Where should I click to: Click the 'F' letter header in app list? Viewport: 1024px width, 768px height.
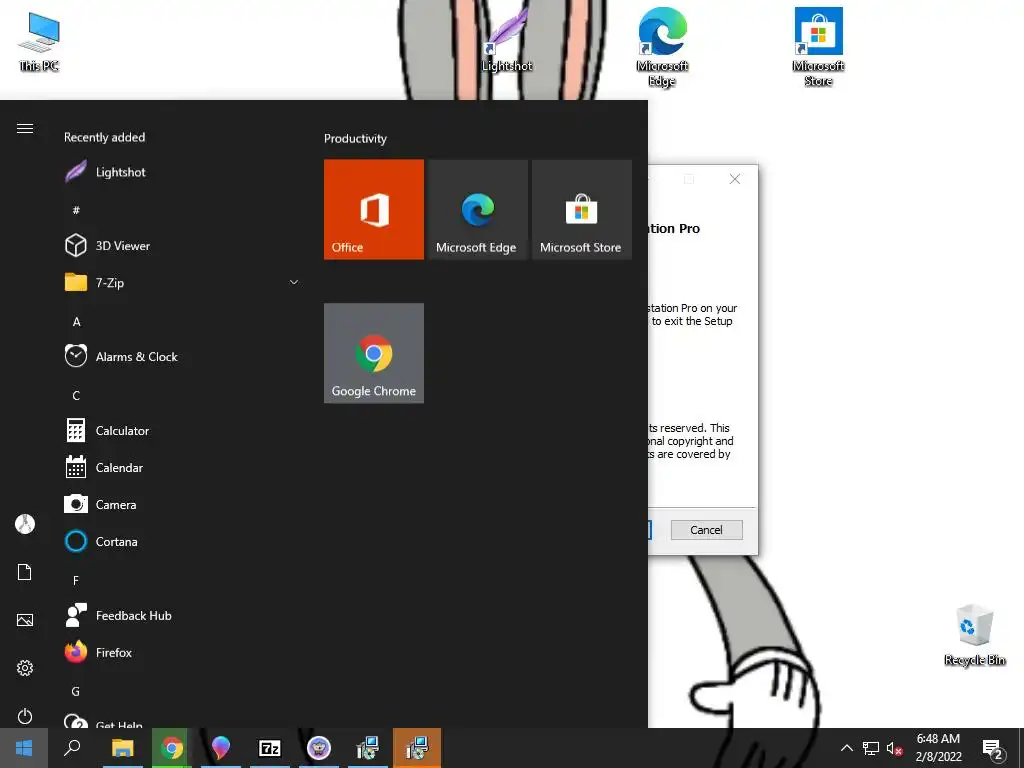coord(76,581)
